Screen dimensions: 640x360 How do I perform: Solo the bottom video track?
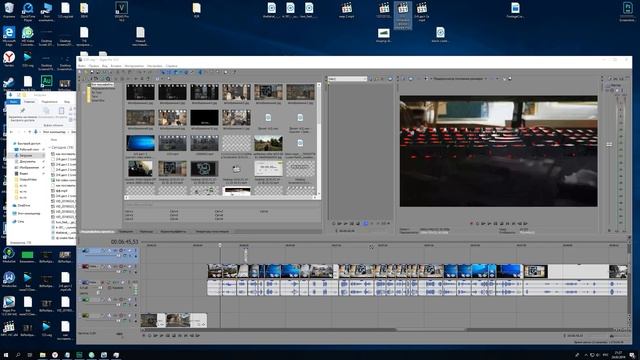pos(136,316)
